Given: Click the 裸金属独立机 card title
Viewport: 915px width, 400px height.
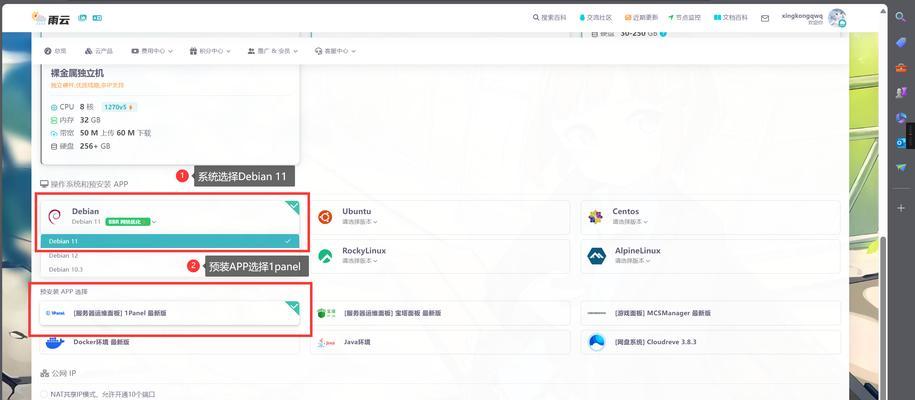Looking at the screenshot, I should 78,73.
